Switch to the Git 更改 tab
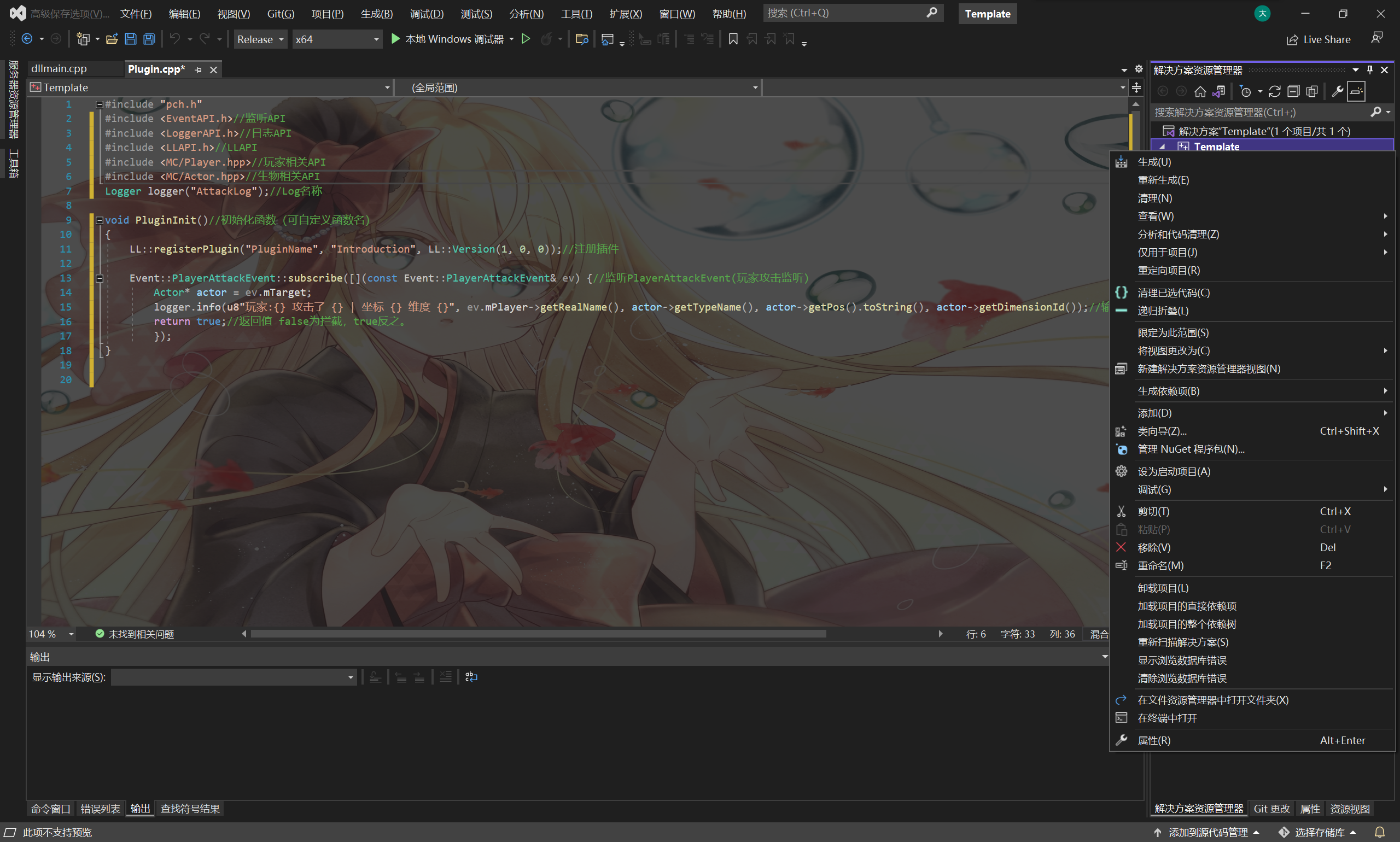Viewport: 1400px width, 842px height. 1271,809
